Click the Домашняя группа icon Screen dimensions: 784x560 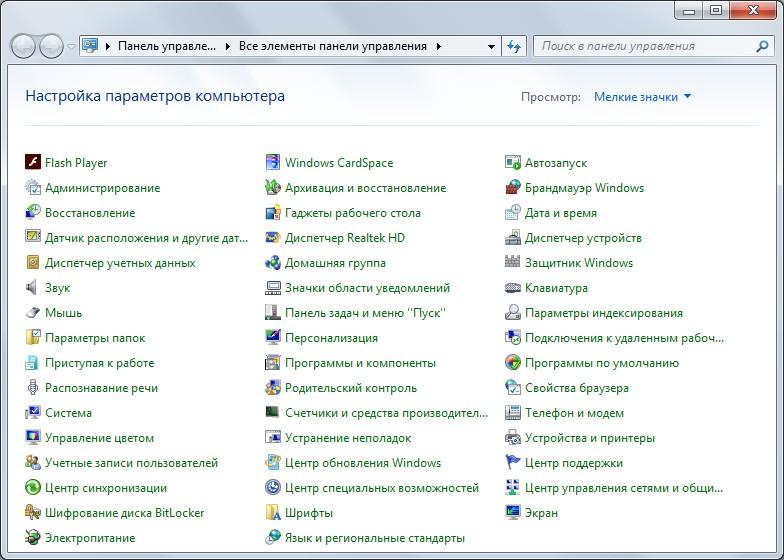click(x=272, y=262)
